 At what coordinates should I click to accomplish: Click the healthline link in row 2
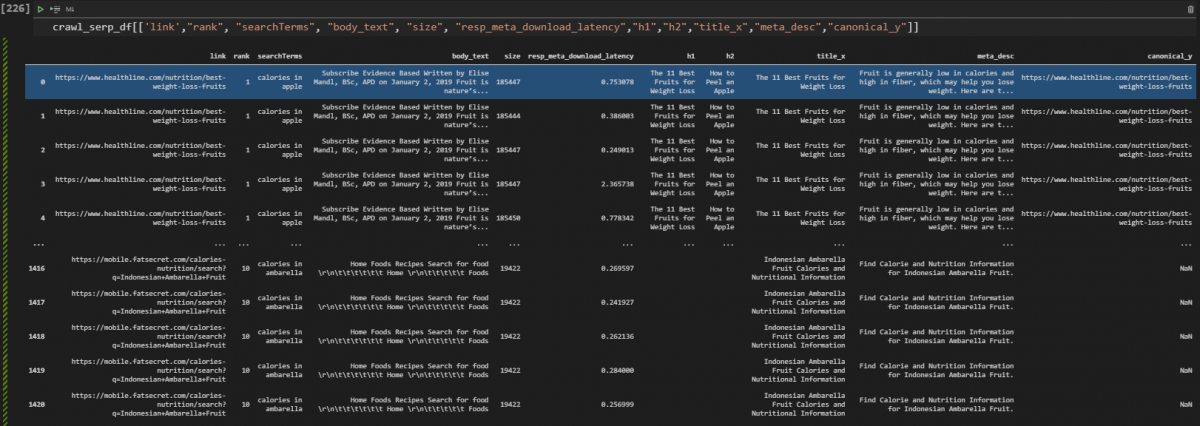click(140, 150)
